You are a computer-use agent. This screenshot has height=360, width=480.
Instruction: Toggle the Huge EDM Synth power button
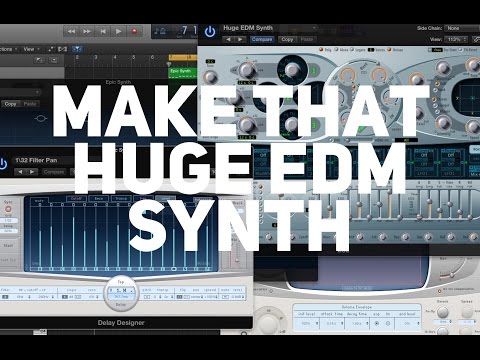[210, 32]
